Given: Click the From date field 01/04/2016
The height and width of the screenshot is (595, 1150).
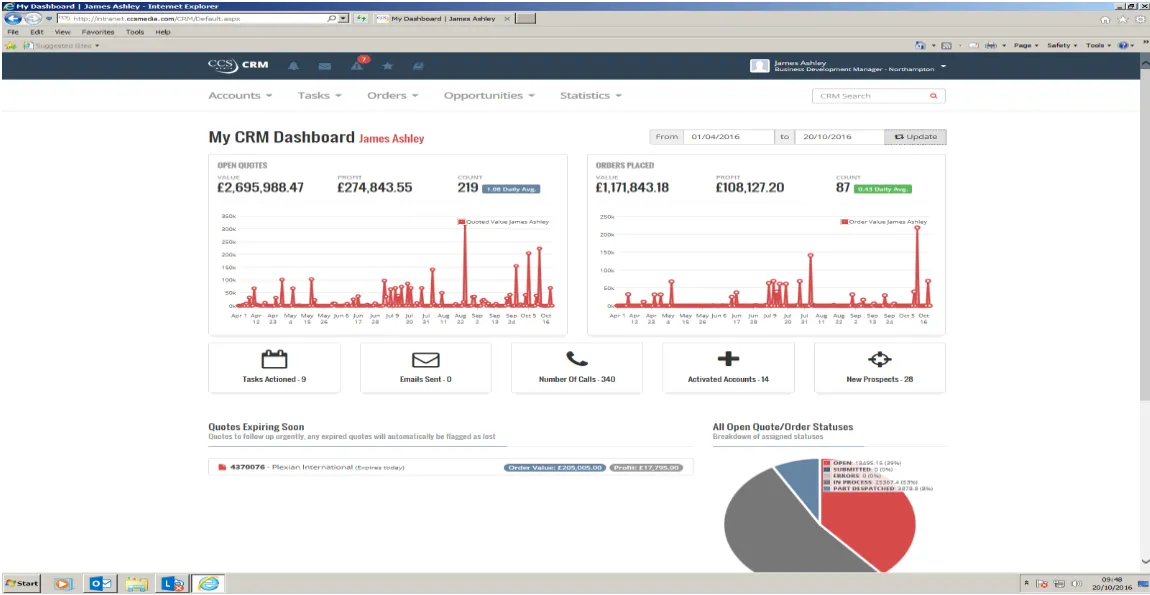Looking at the screenshot, I should (728, 136).
